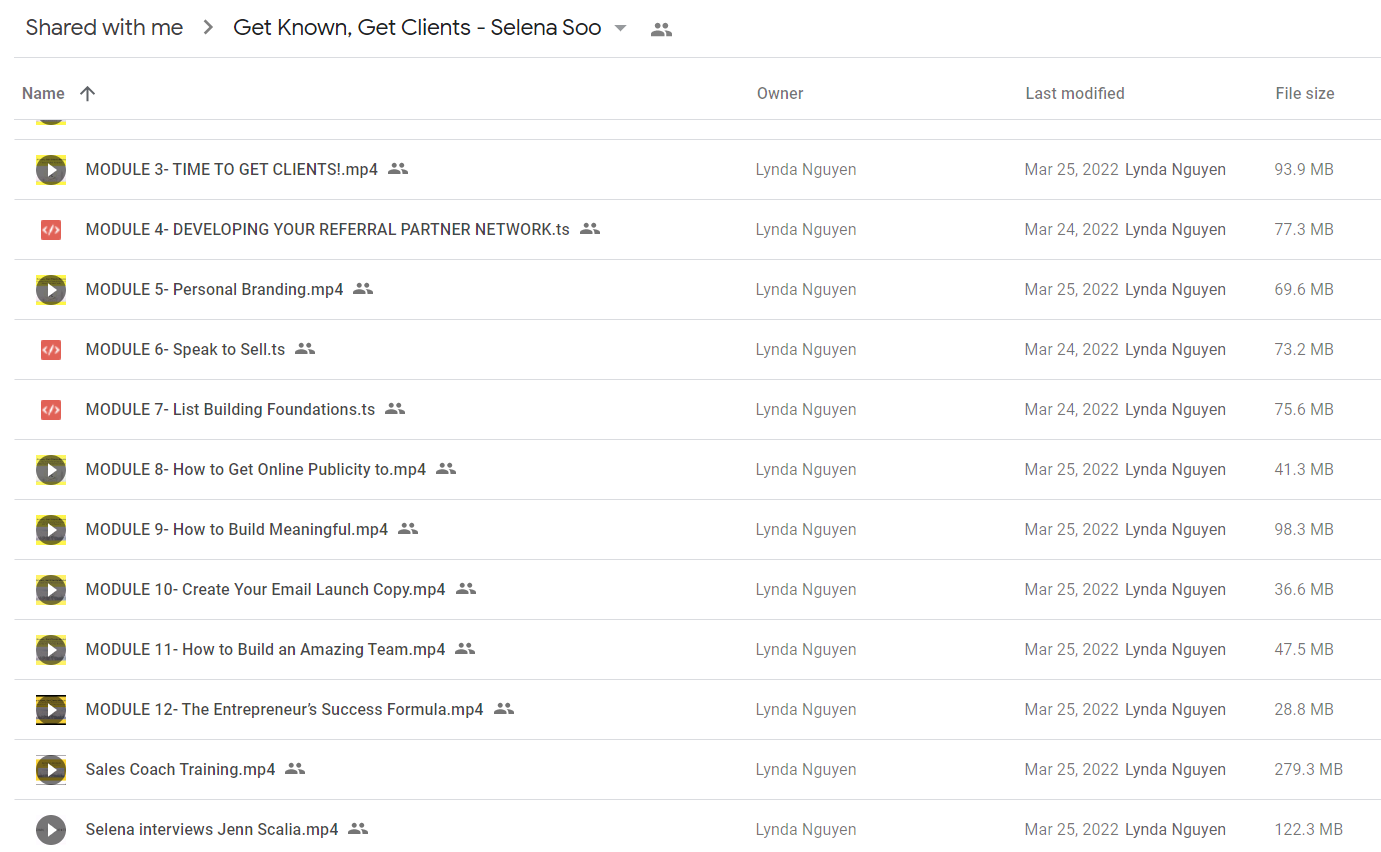
Task: Click the Owner name in MODULE 3 row
Action: (806, 170)
